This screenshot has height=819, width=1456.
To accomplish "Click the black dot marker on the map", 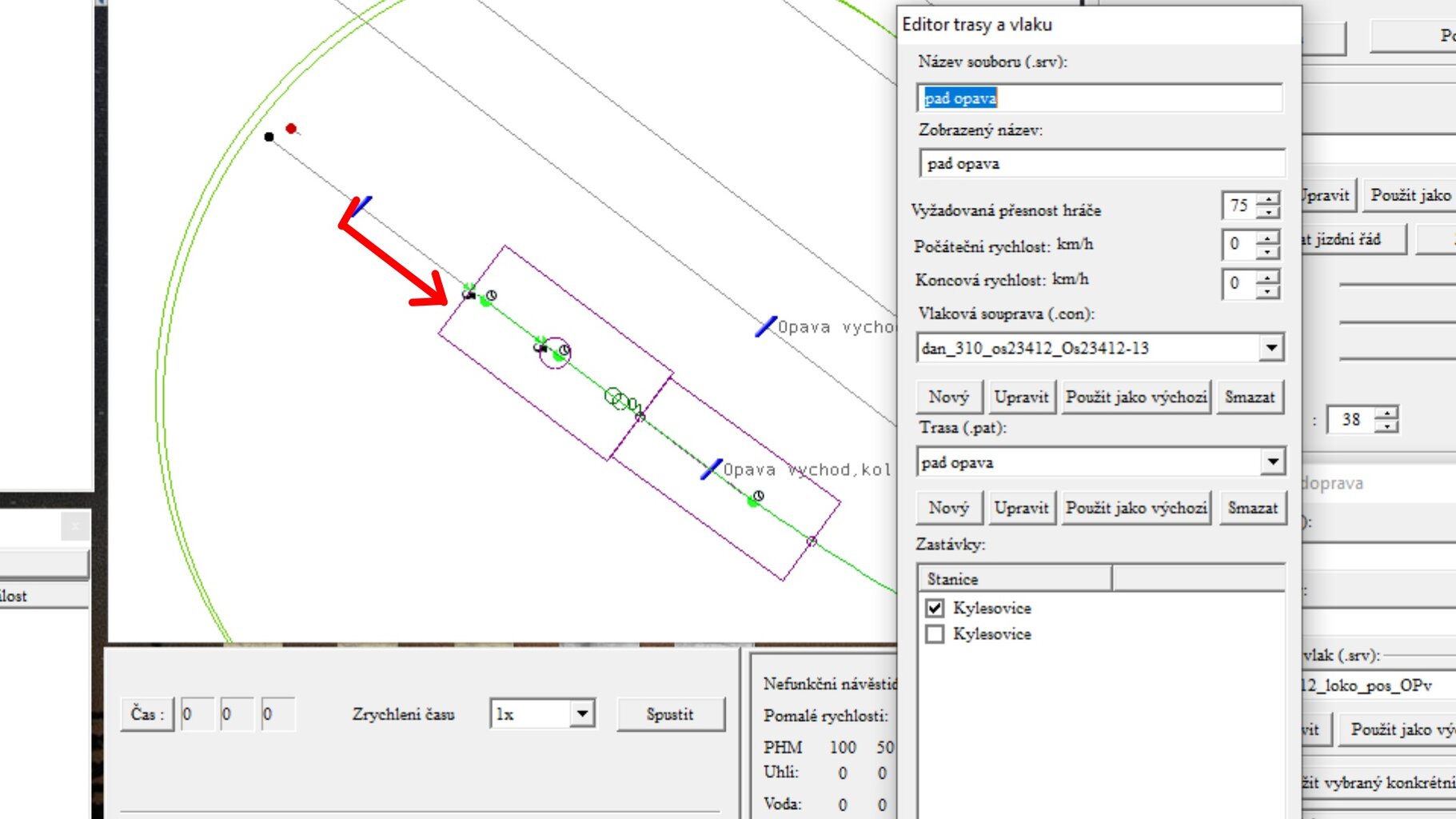I will pos(269,137).
